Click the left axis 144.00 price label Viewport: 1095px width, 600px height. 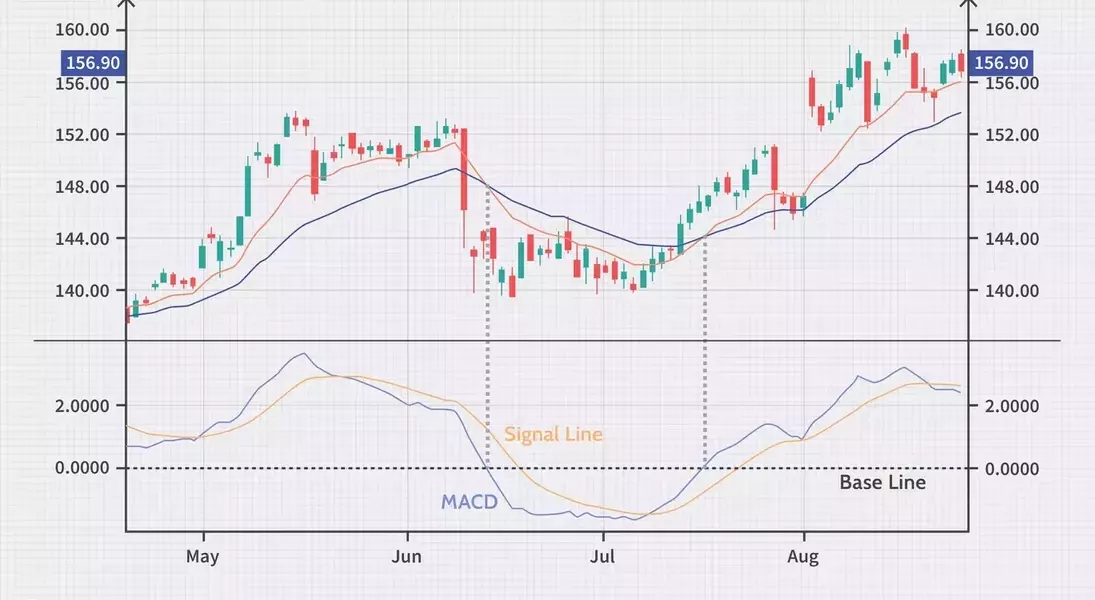[x=82, y=239]
